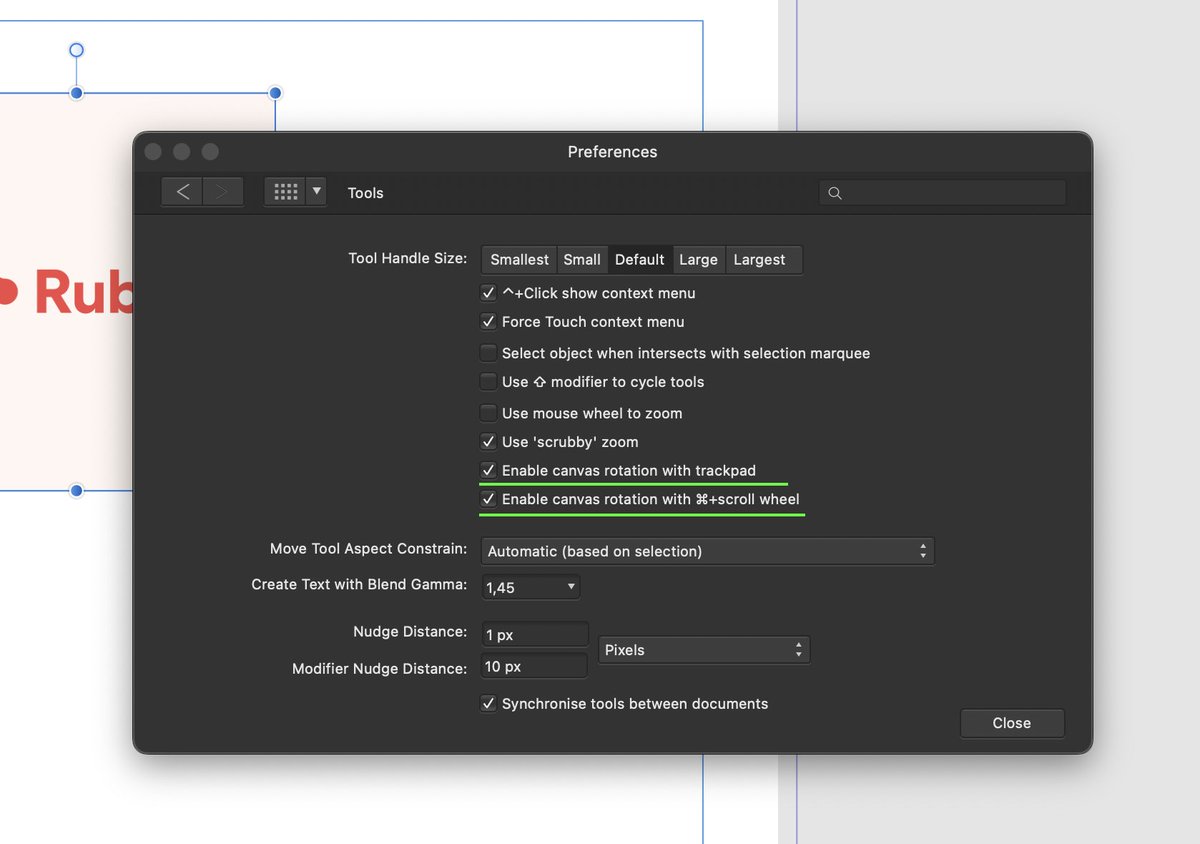Click the rotation handle above selection
The image size is (1200, 844).
click(76, 50)
